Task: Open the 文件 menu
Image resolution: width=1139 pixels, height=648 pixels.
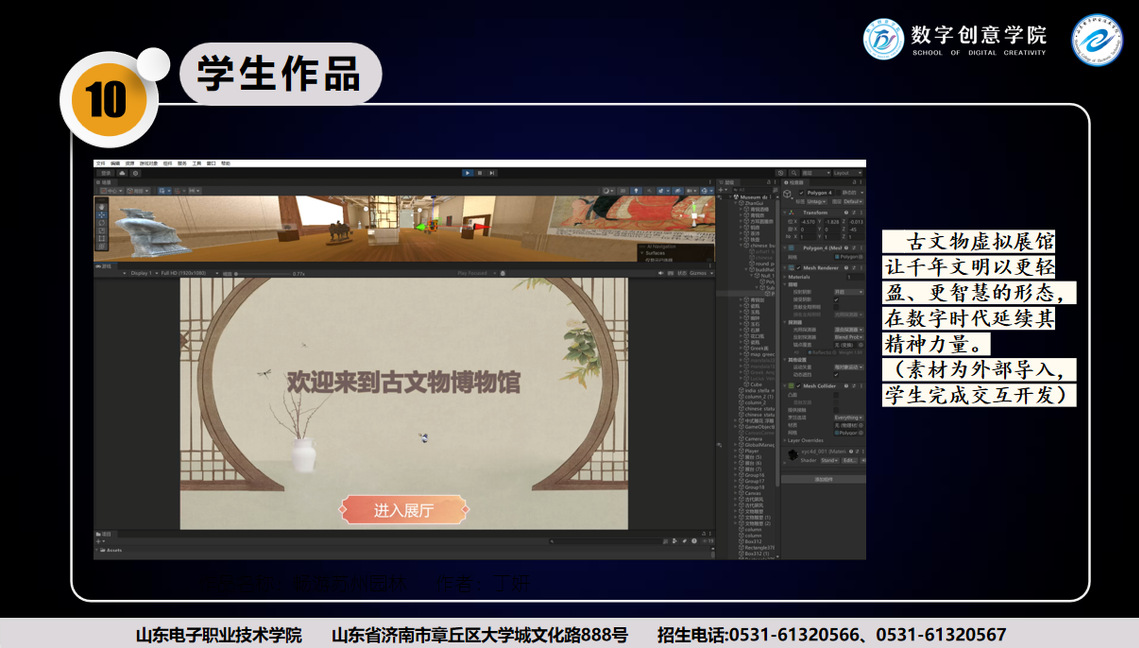Action: [100, 163]
